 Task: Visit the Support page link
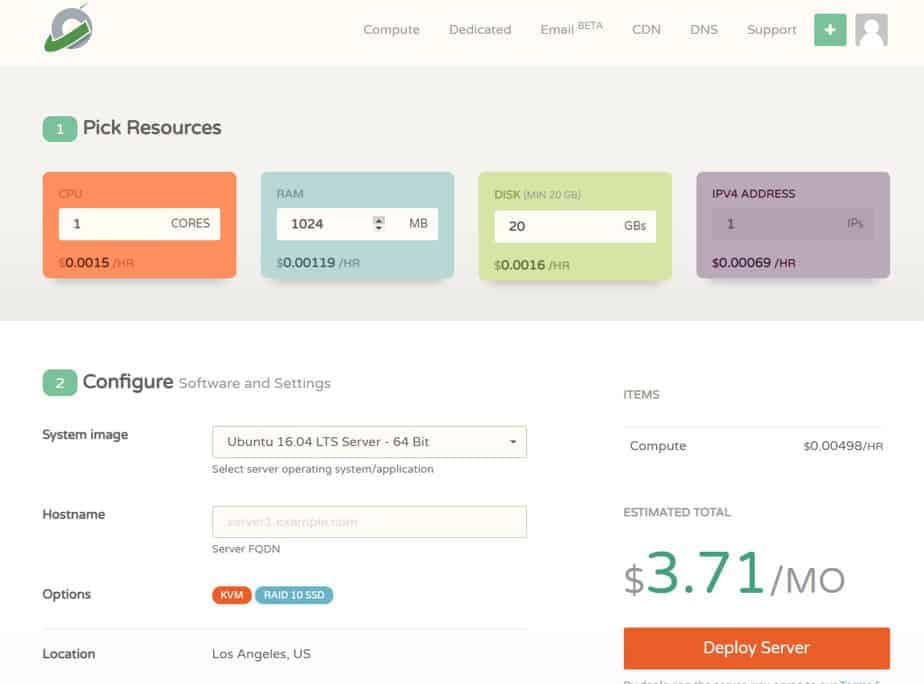(x=771, y=30)
